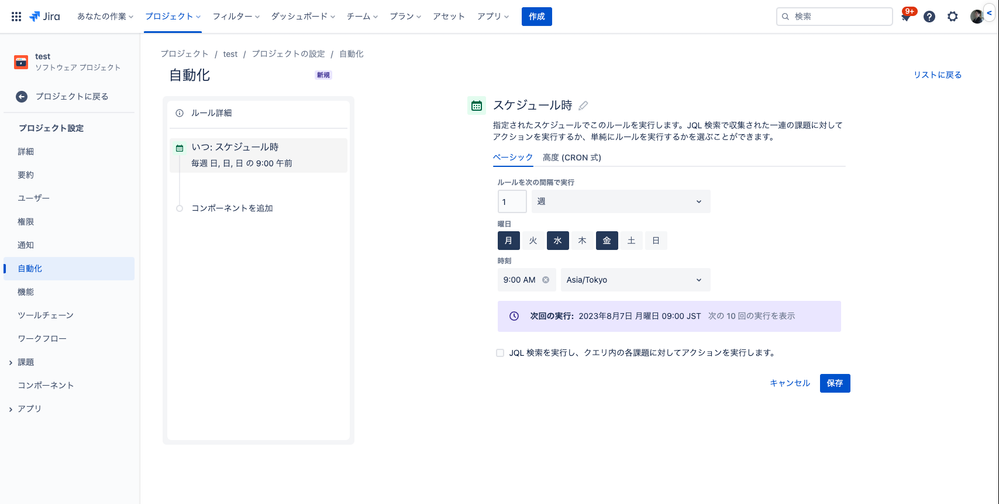The height and width of the screenshot is (504, 999).
Task: Click 次の 10 回の実行を表示 link
Action: click(x=751, y=316)
